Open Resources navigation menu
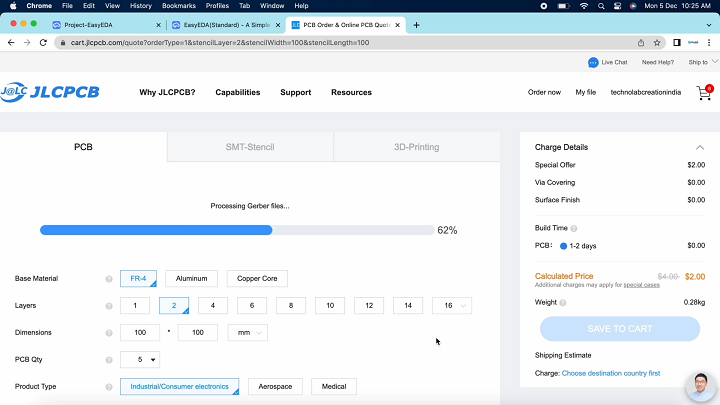This screenshot has width=720, height=405. click(x=351, y=92)
